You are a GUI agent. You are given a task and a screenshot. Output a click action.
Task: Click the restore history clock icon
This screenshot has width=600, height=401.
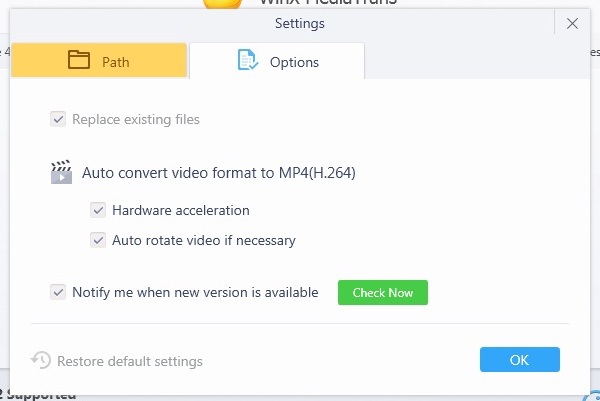click(x=41, y=360)
